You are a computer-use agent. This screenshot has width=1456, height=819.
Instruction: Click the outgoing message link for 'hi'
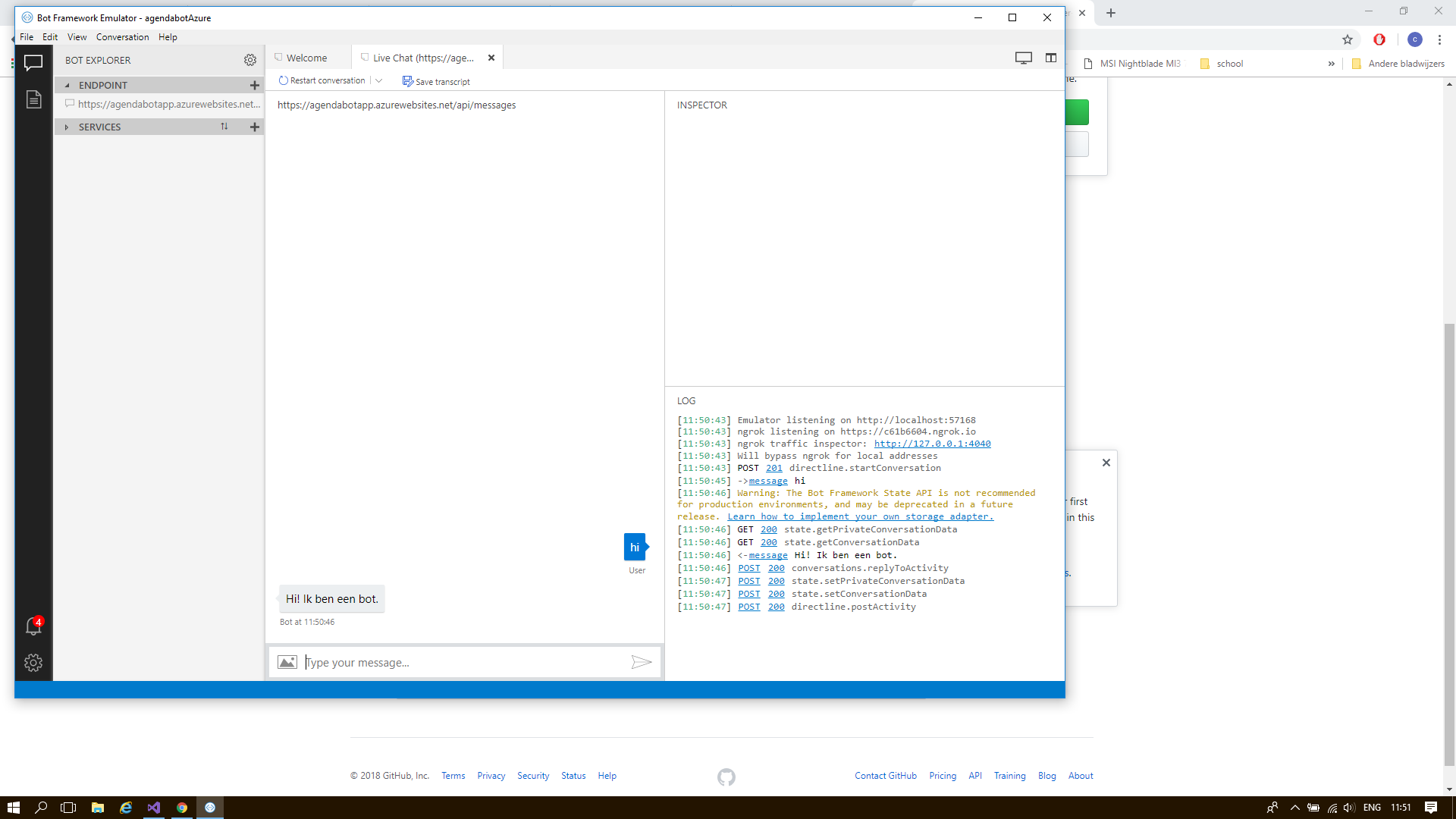pyautogui.click(x=768, y=481)
